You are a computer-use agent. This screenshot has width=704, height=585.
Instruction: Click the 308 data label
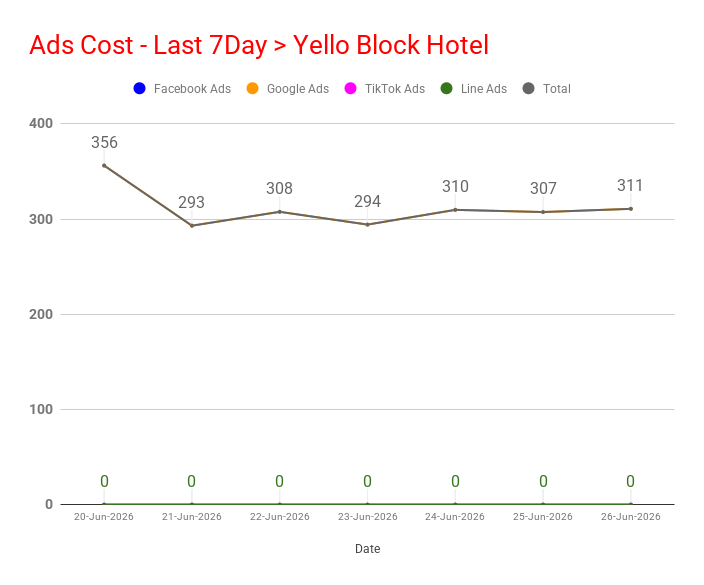(x=279, y=188)
